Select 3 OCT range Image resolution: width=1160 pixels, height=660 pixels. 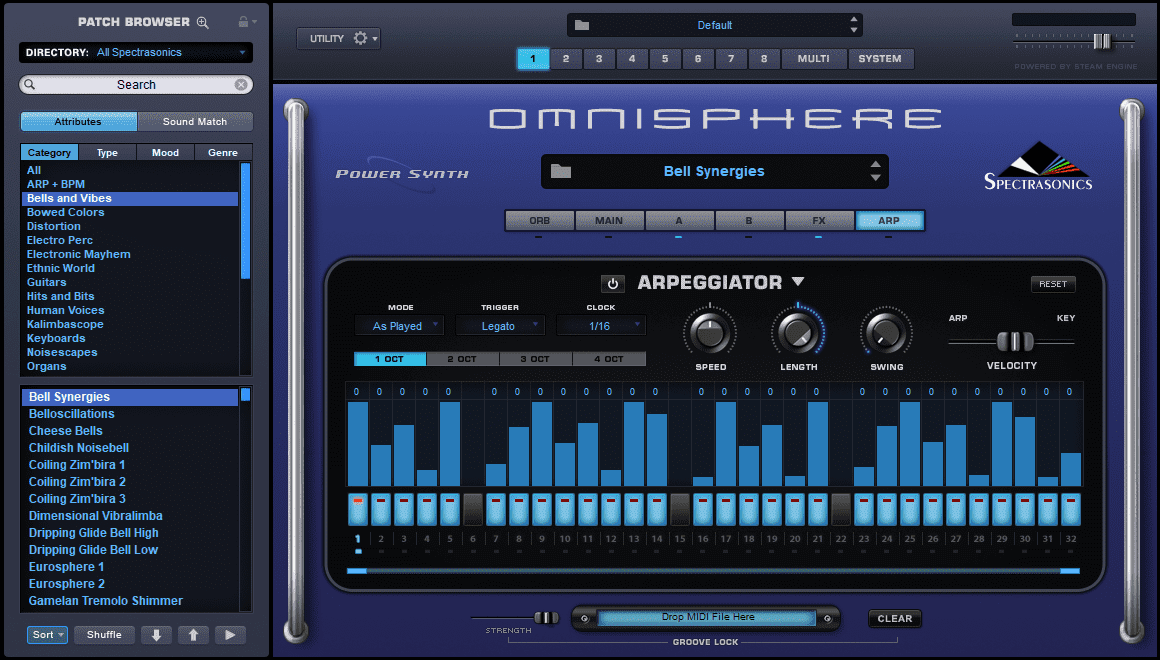[536, 359]
